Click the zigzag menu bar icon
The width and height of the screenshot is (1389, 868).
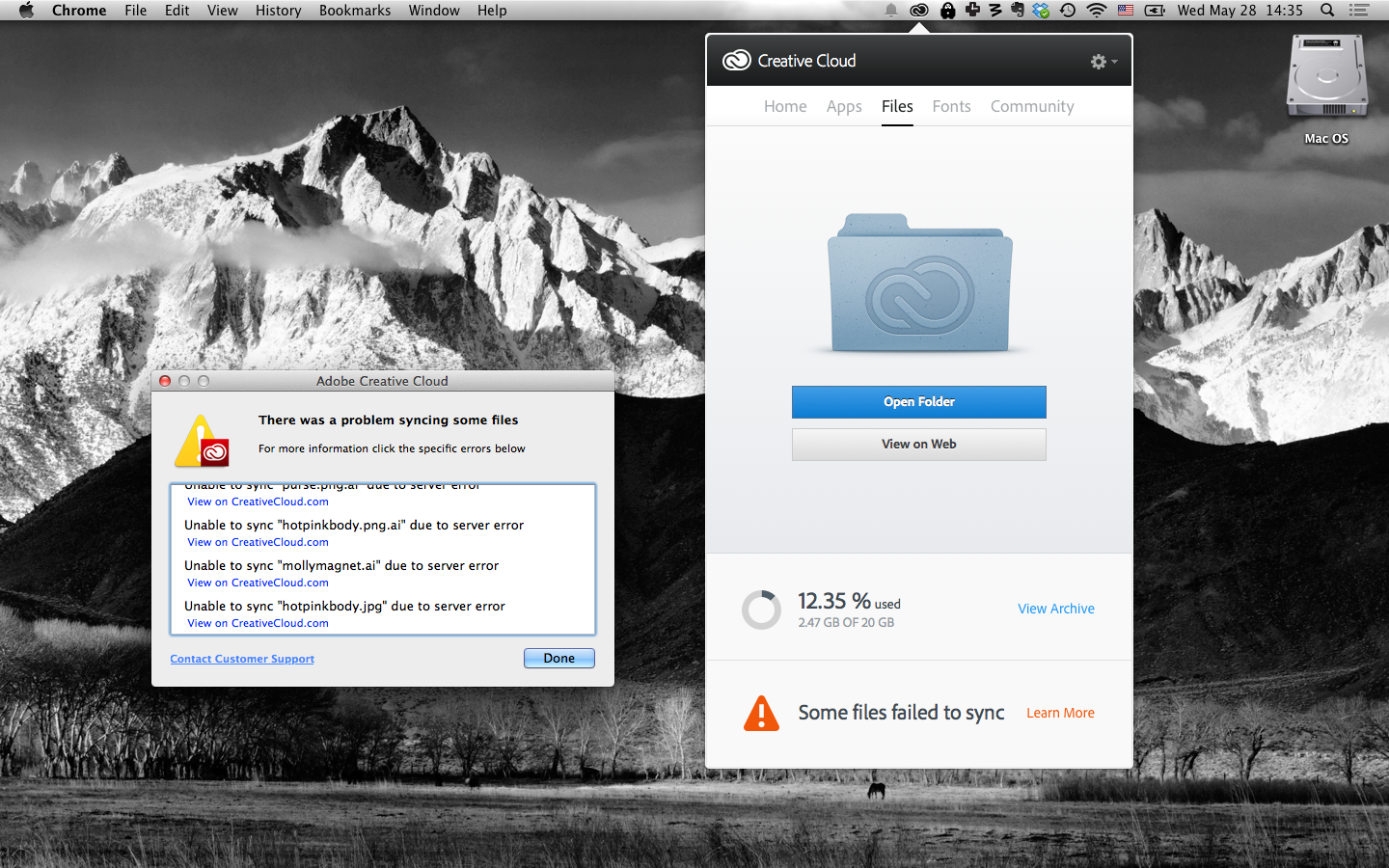click(x=994, y=11)
